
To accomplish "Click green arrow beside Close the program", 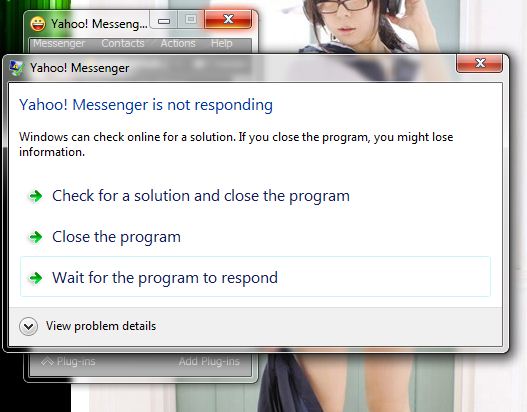I will (36, 237).
